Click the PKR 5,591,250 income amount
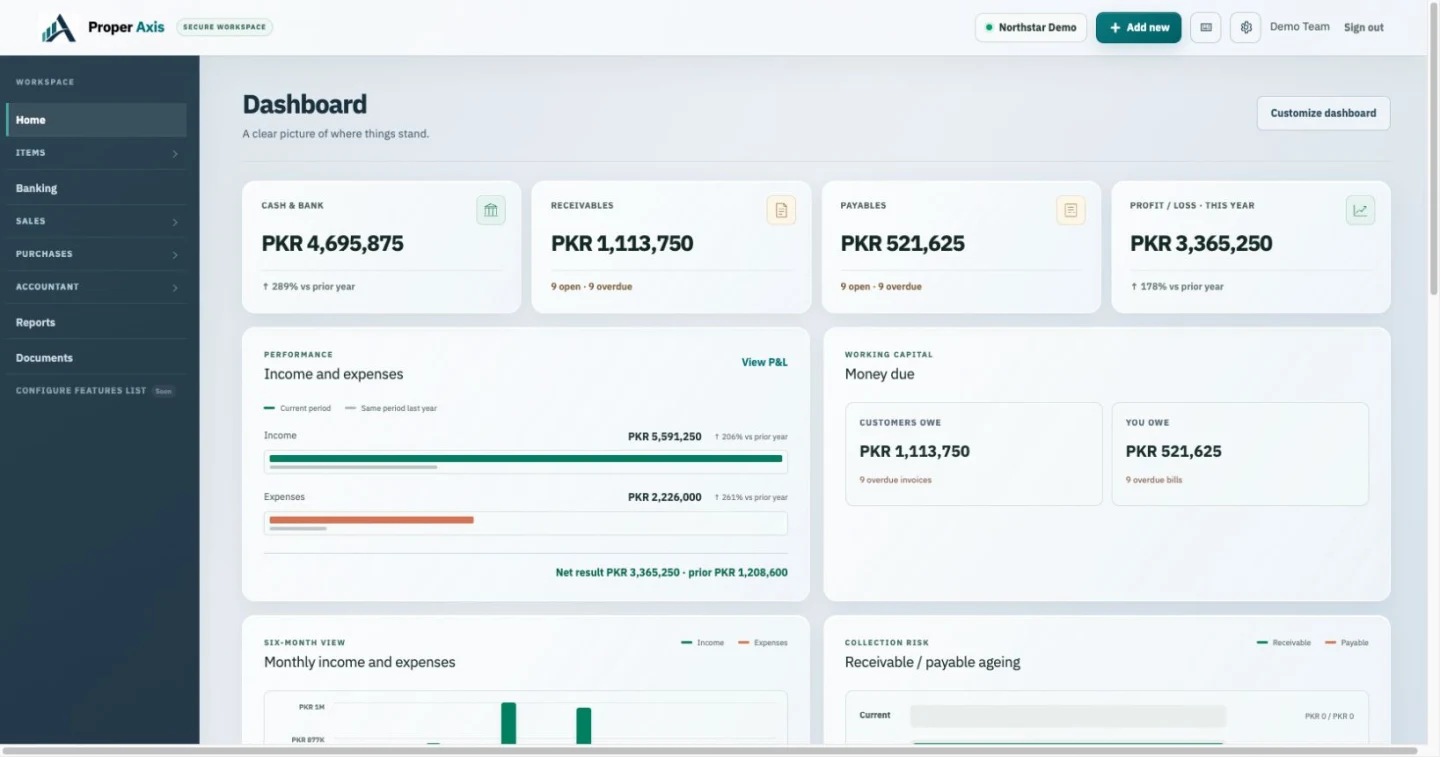The height and width of the screenshot is (757, 1440). [665, 437]
